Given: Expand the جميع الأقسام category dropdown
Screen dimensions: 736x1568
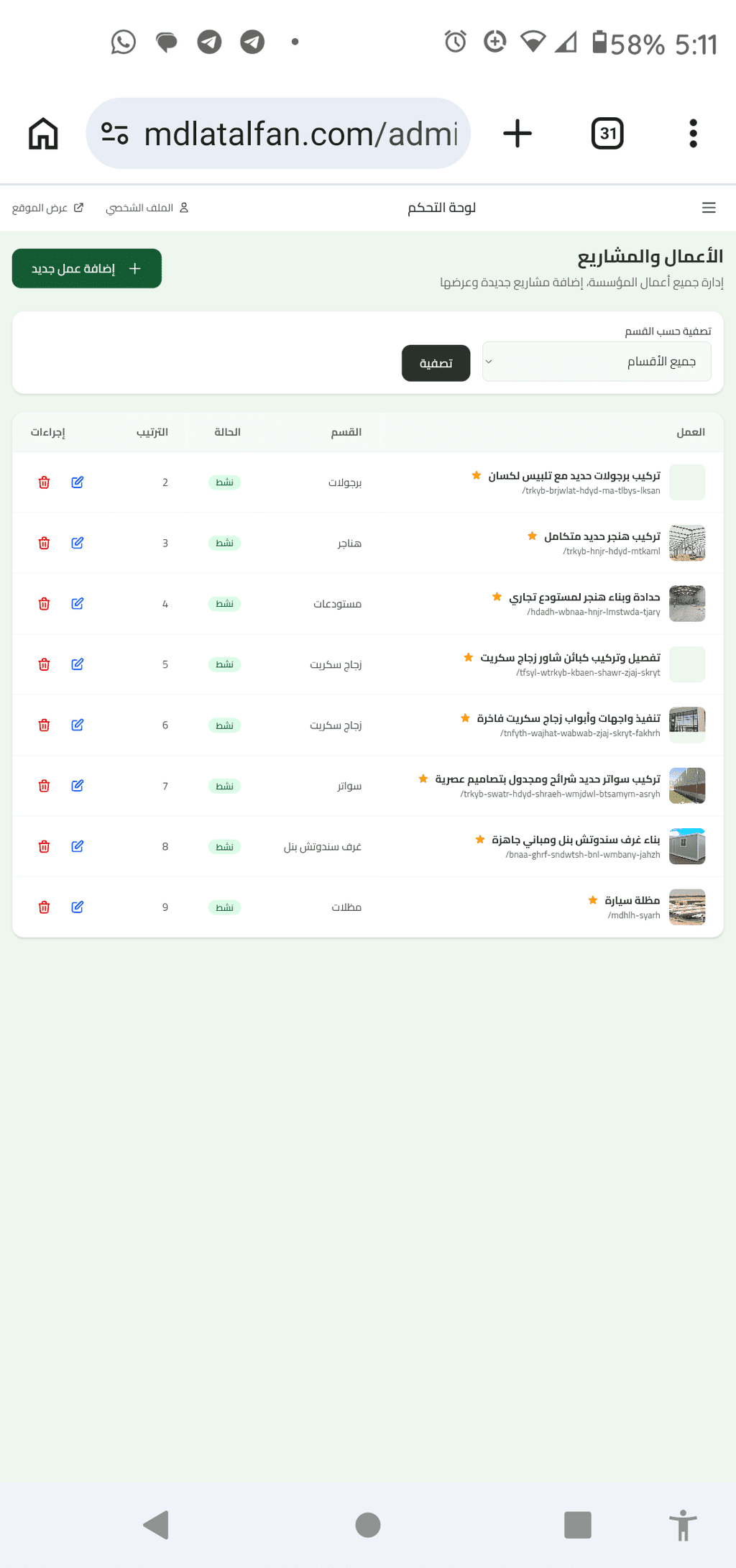Looking at the screenshot, I should point(597,362).
